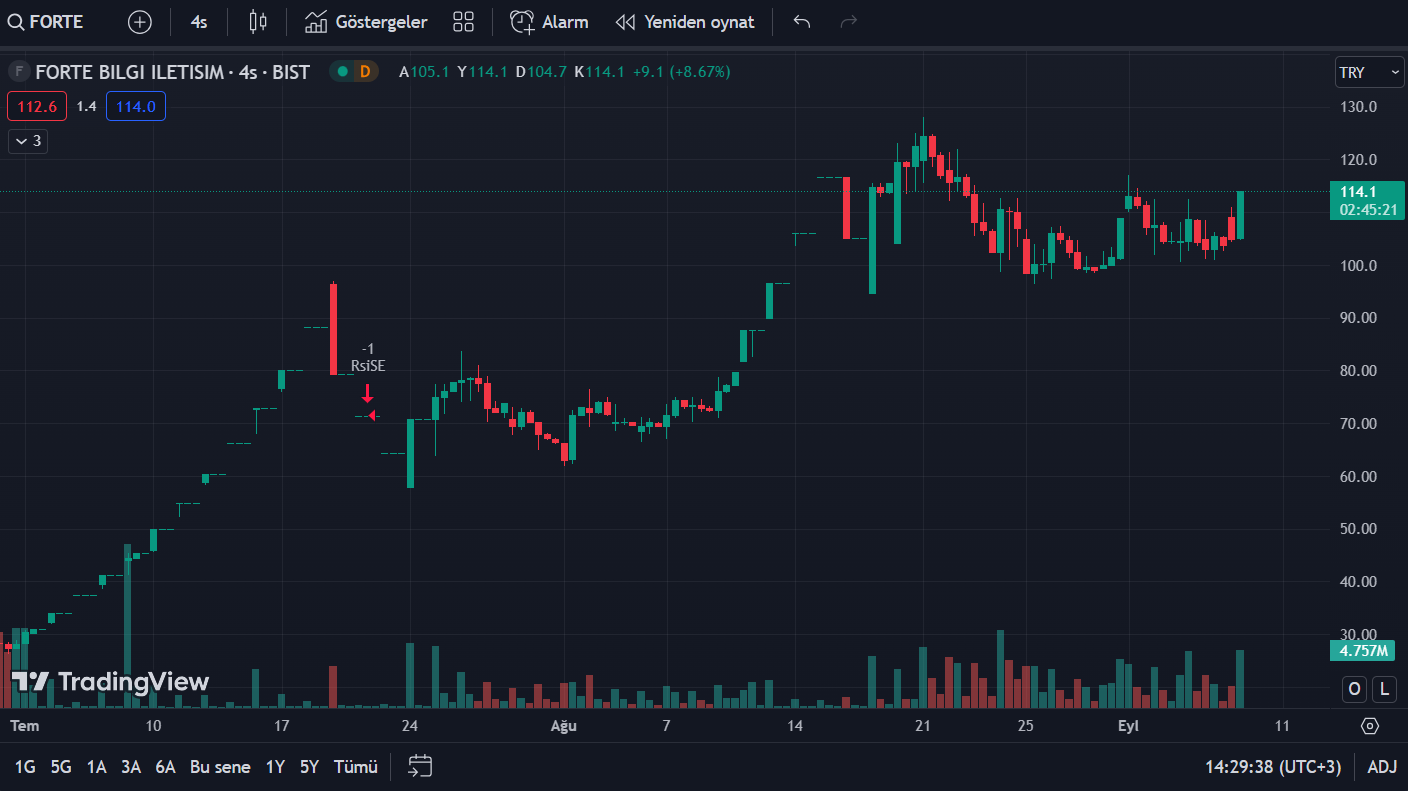Undo the last chart action
Image resolution: width=1408 pixels, height=791 pixels.
click(801, 22)
